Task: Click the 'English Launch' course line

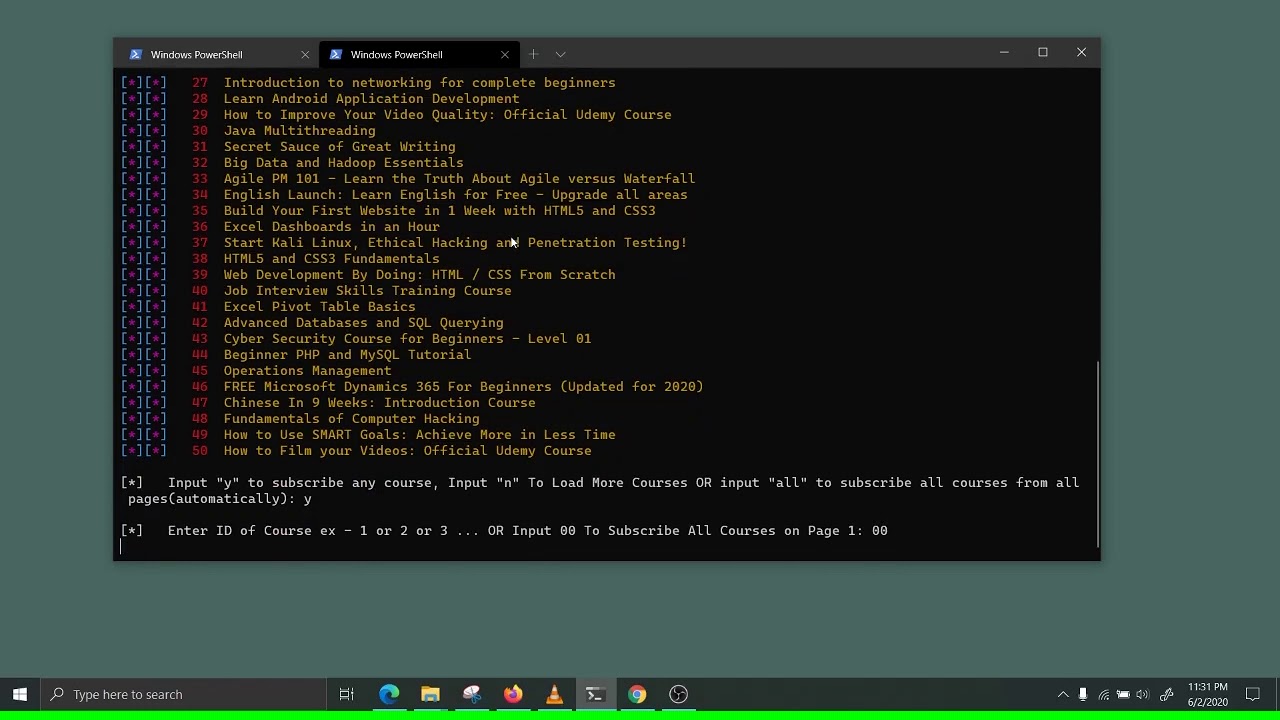Action: pos(455,195)
